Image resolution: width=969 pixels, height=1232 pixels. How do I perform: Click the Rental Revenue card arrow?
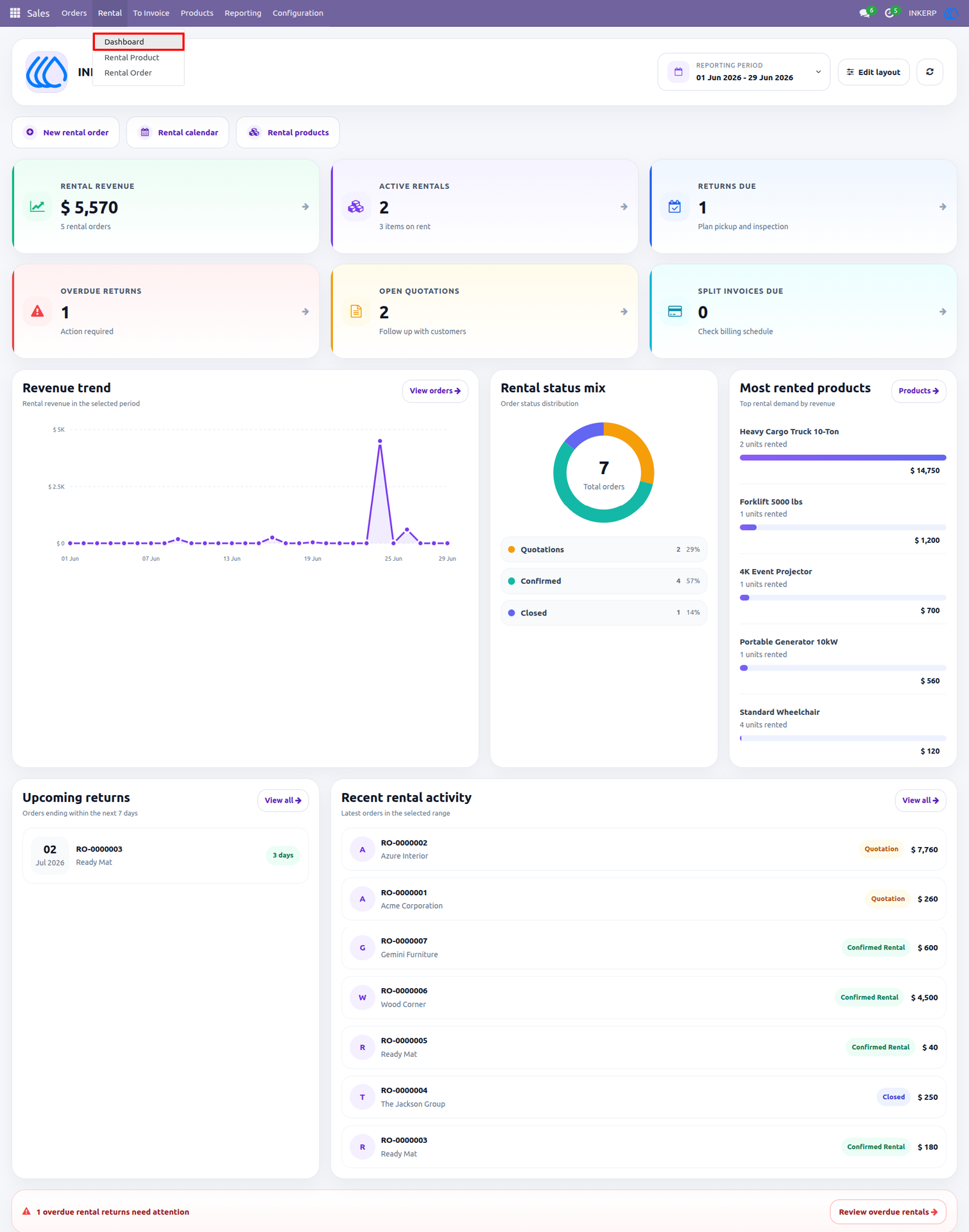[x=305, y=207]
